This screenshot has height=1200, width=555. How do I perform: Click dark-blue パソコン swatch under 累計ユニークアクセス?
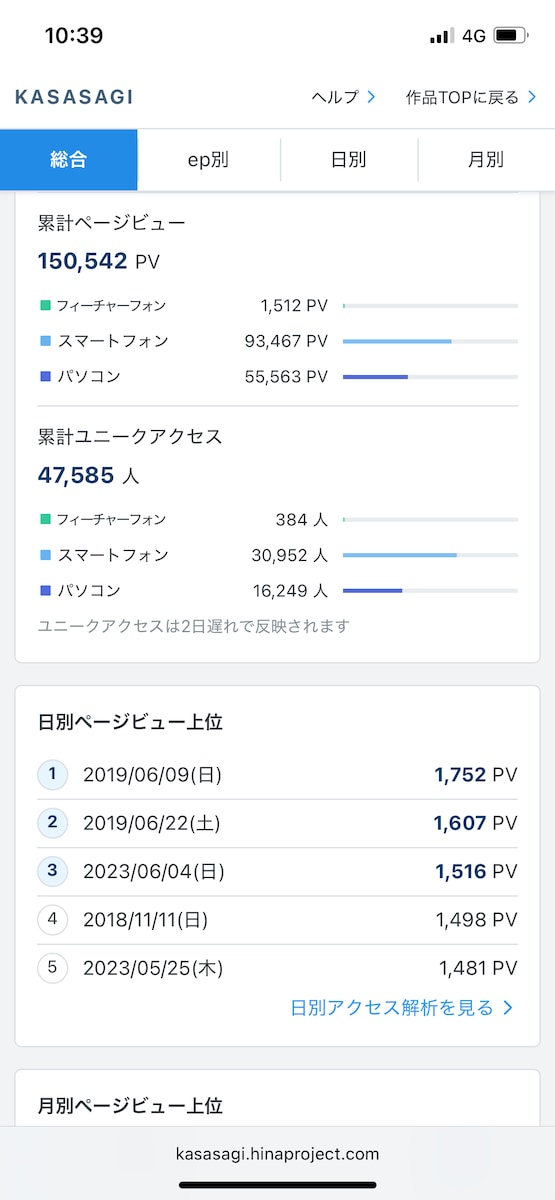point(45,591)
